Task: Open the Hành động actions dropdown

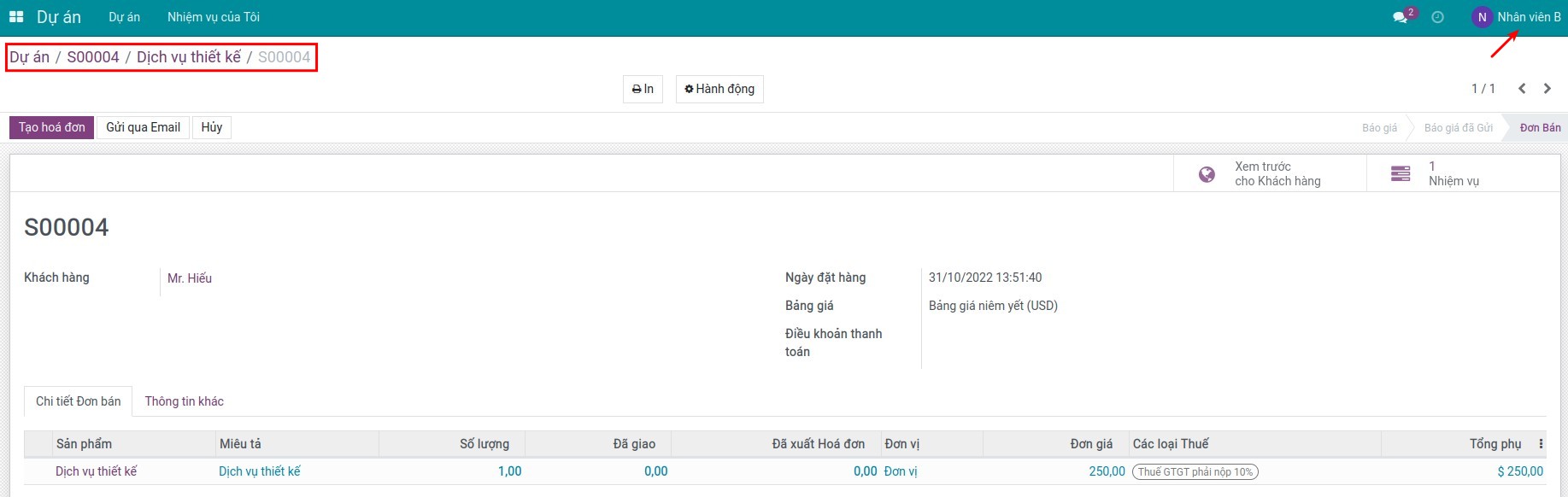Action: (719, 89)
